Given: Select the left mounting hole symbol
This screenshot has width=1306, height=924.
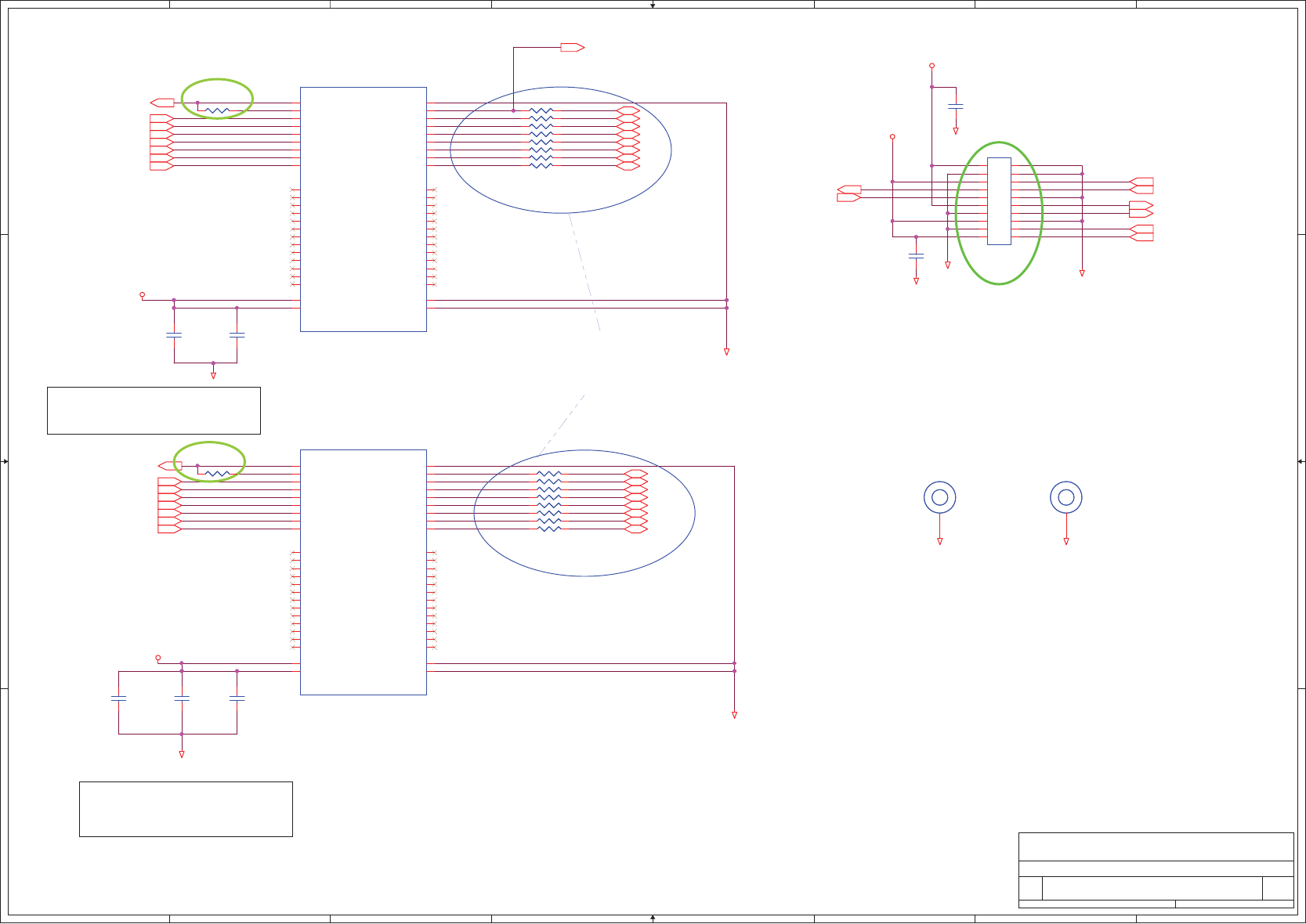Looking at the screenshot, I should 940,497.
